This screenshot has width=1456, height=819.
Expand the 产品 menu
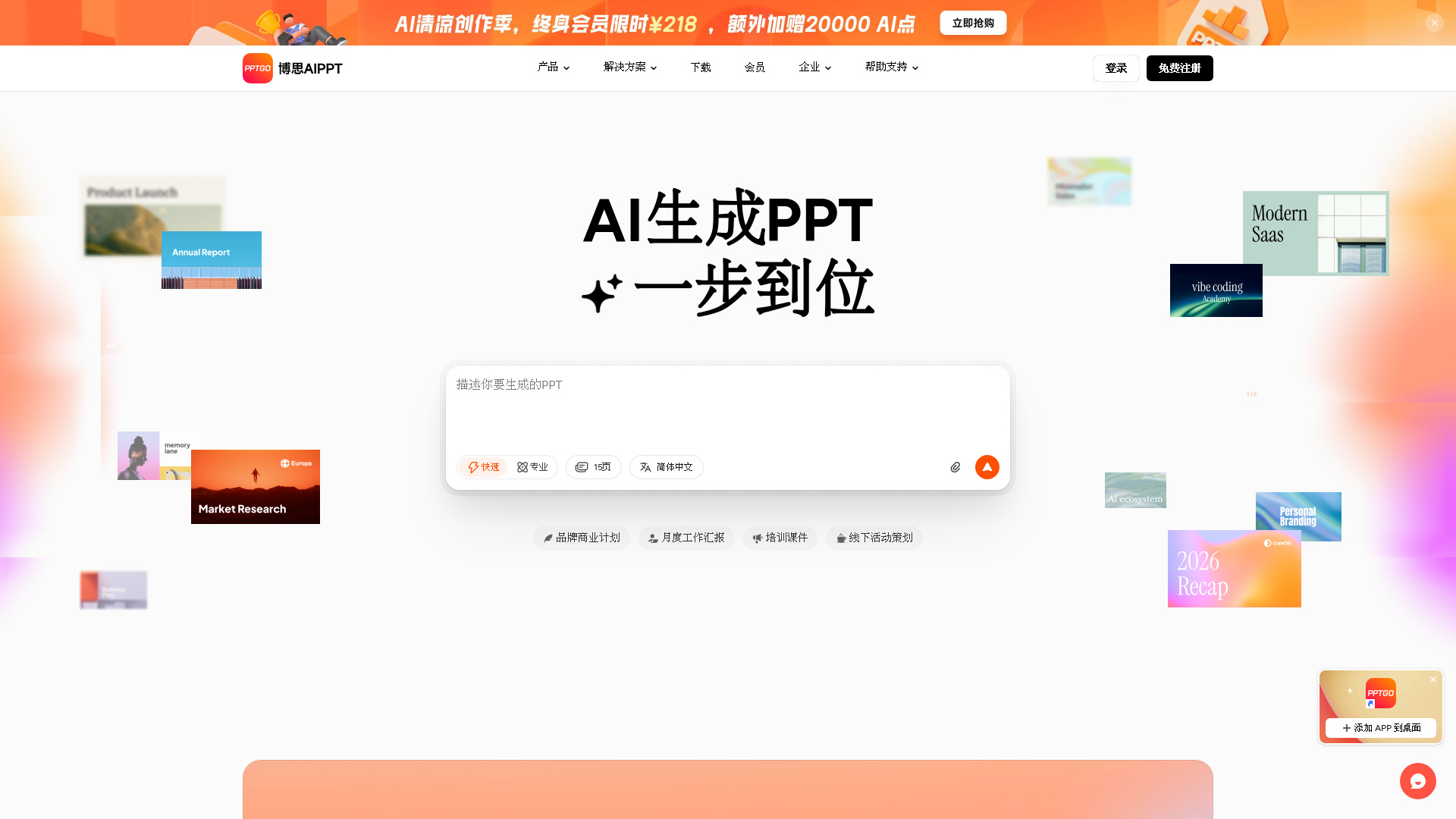point(554,67)
